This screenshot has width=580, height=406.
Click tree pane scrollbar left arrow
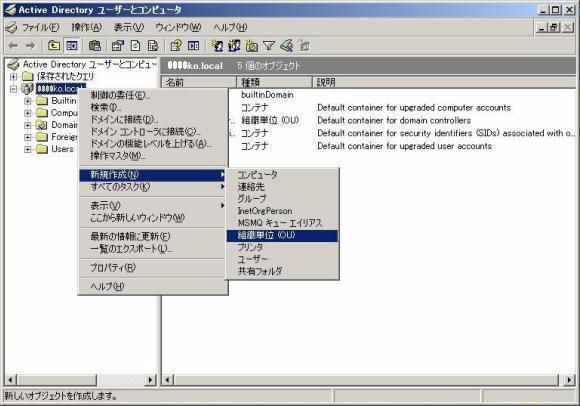coord(10,380)
